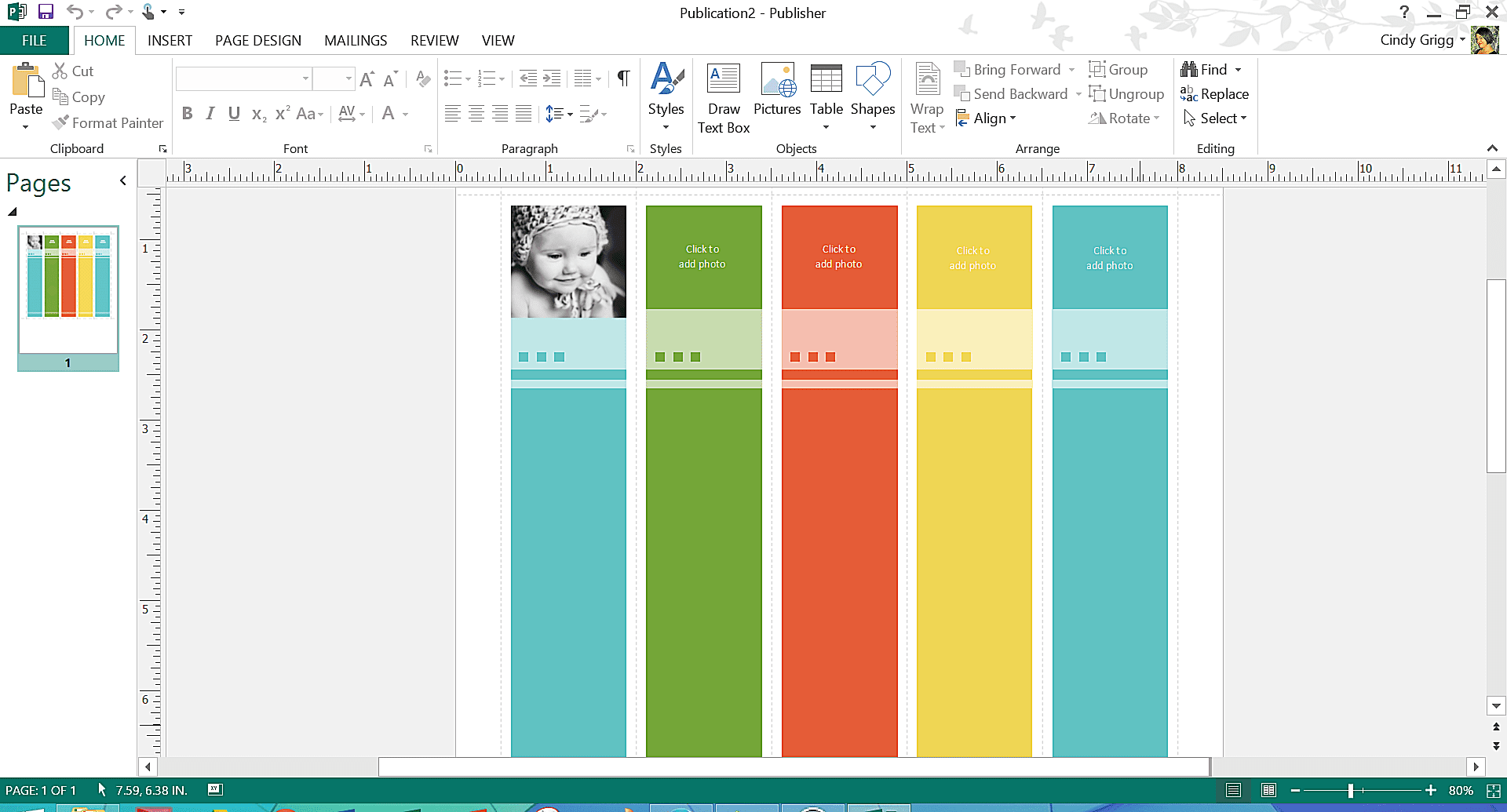The image size is (1507, 812).
Task: Fit whole page using the zoom icon
Action: coord(1494,791)
